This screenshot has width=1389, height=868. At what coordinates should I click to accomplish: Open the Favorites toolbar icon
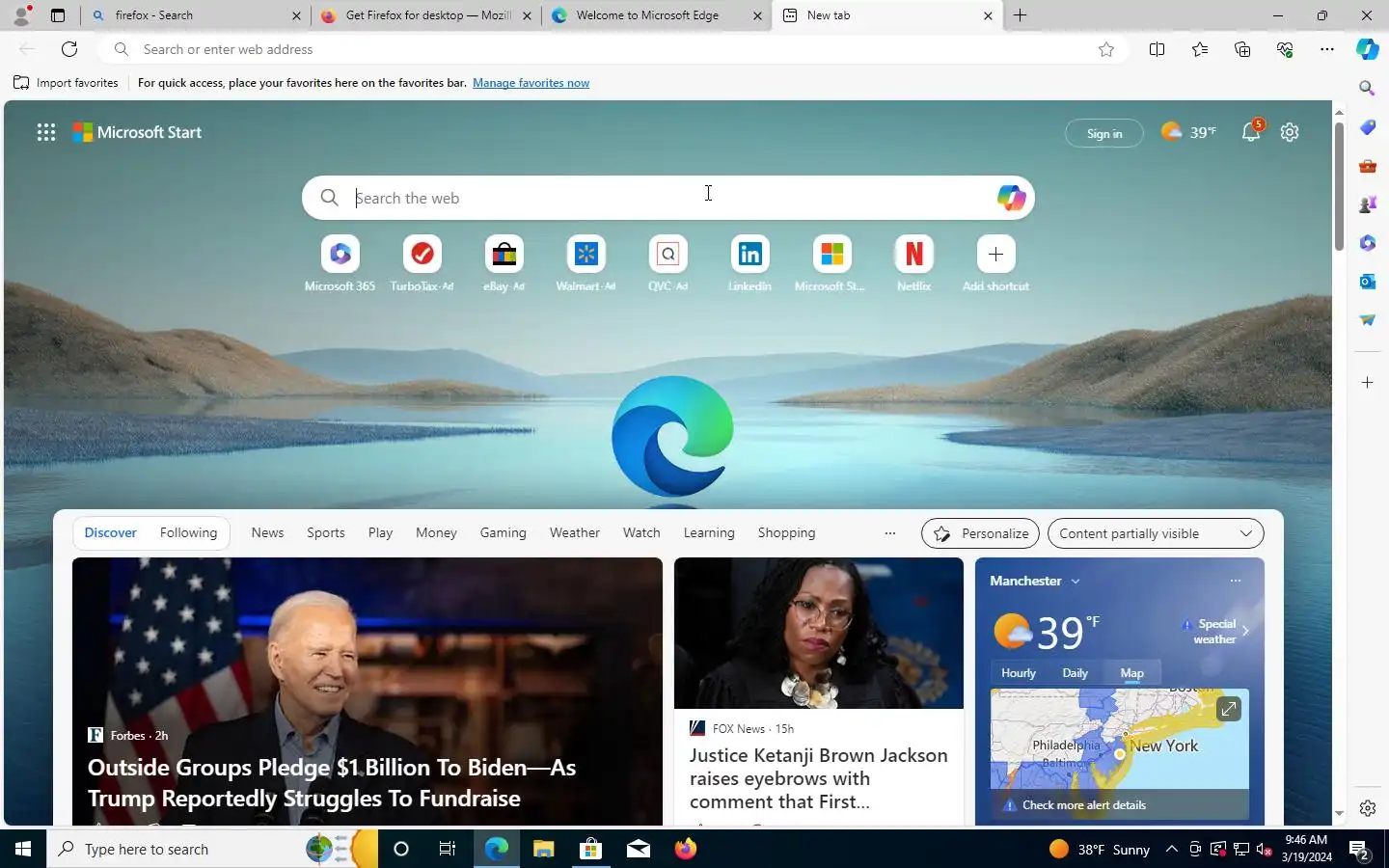tap(1199, 49)
